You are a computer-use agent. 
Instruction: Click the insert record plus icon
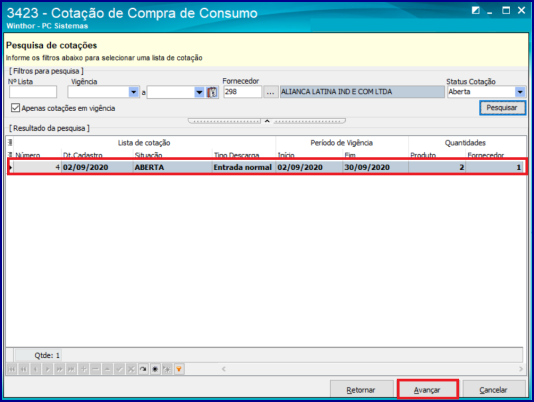click(83, 369)
